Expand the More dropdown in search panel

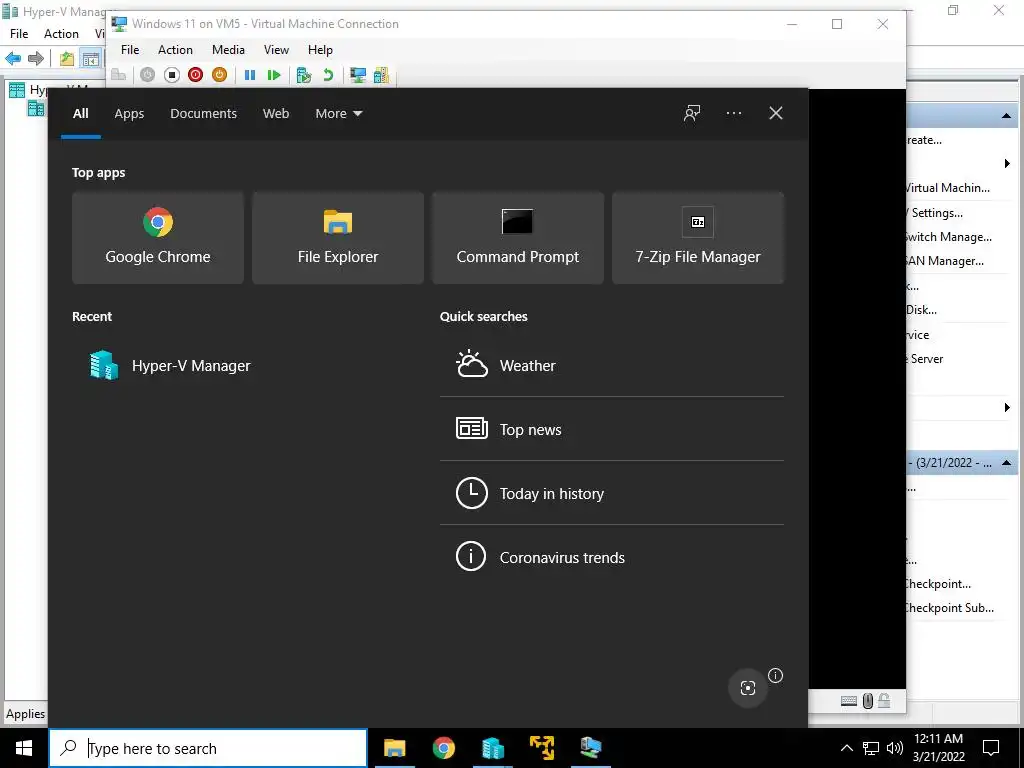pos(338,114)
